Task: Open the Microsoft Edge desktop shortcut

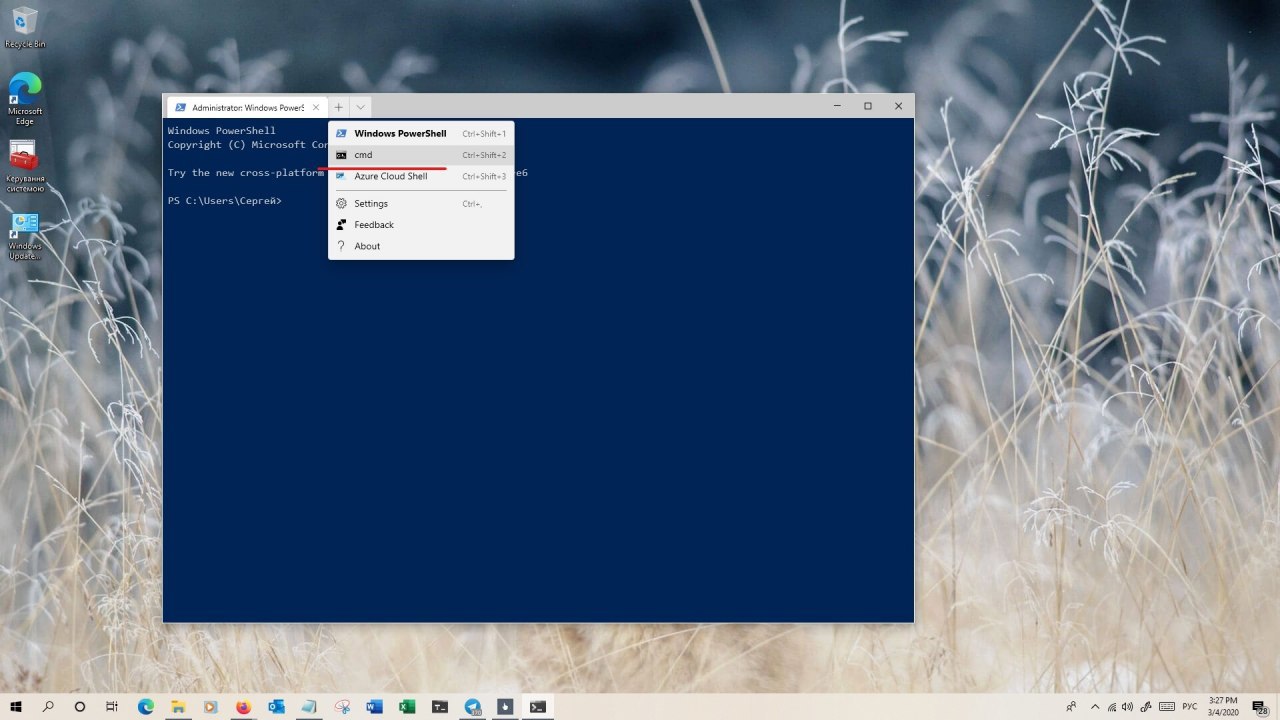Action: pos(24,98)
